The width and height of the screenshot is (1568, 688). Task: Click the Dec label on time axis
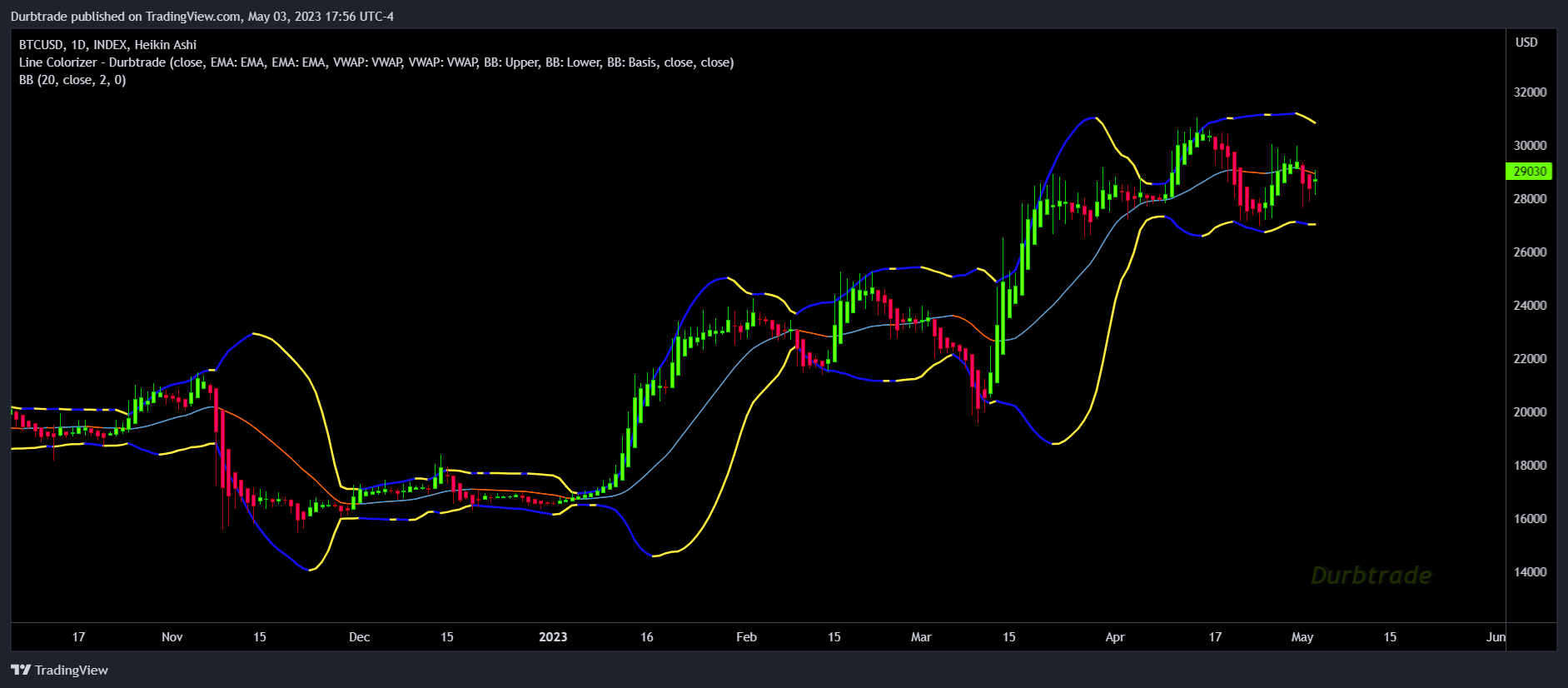pyautogui.click(x=359, y=637)
